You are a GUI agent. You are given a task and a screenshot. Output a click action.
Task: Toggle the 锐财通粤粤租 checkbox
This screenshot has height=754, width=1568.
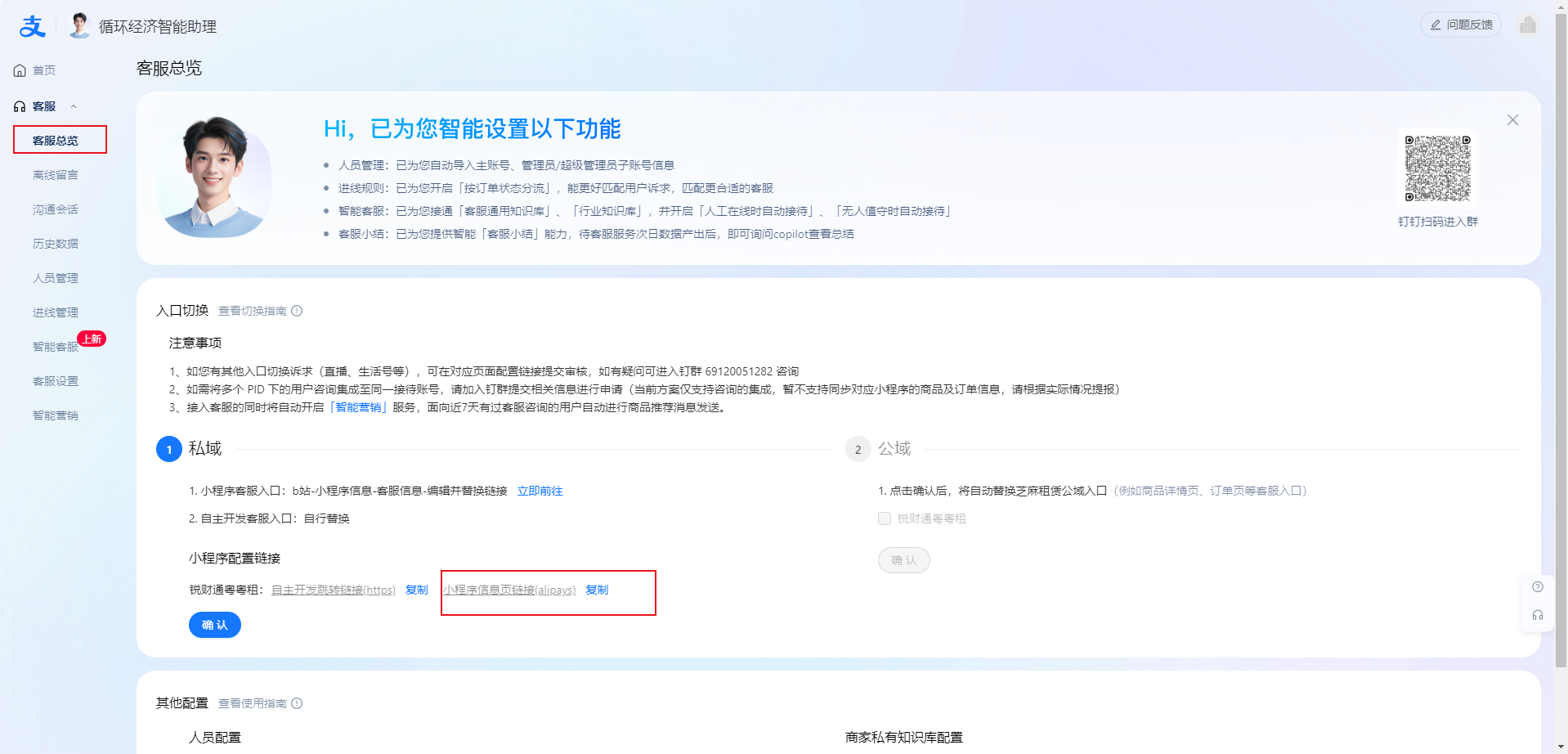pyautogui.click(x=885, y=518)
